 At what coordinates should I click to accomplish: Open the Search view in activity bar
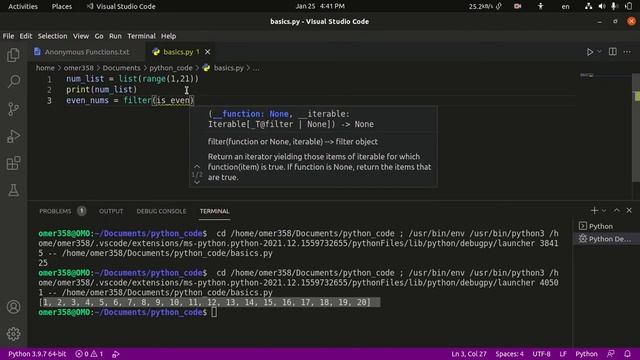point(13,82)
